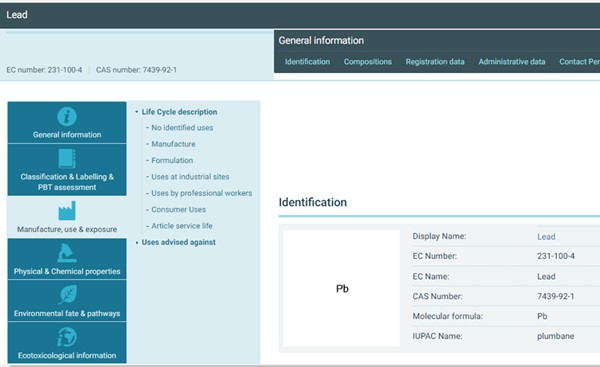This screenshot has height=367, width=600.
Task: Open Consumer Uses entry
Action: pyautogui.click(x=178, y=210)
